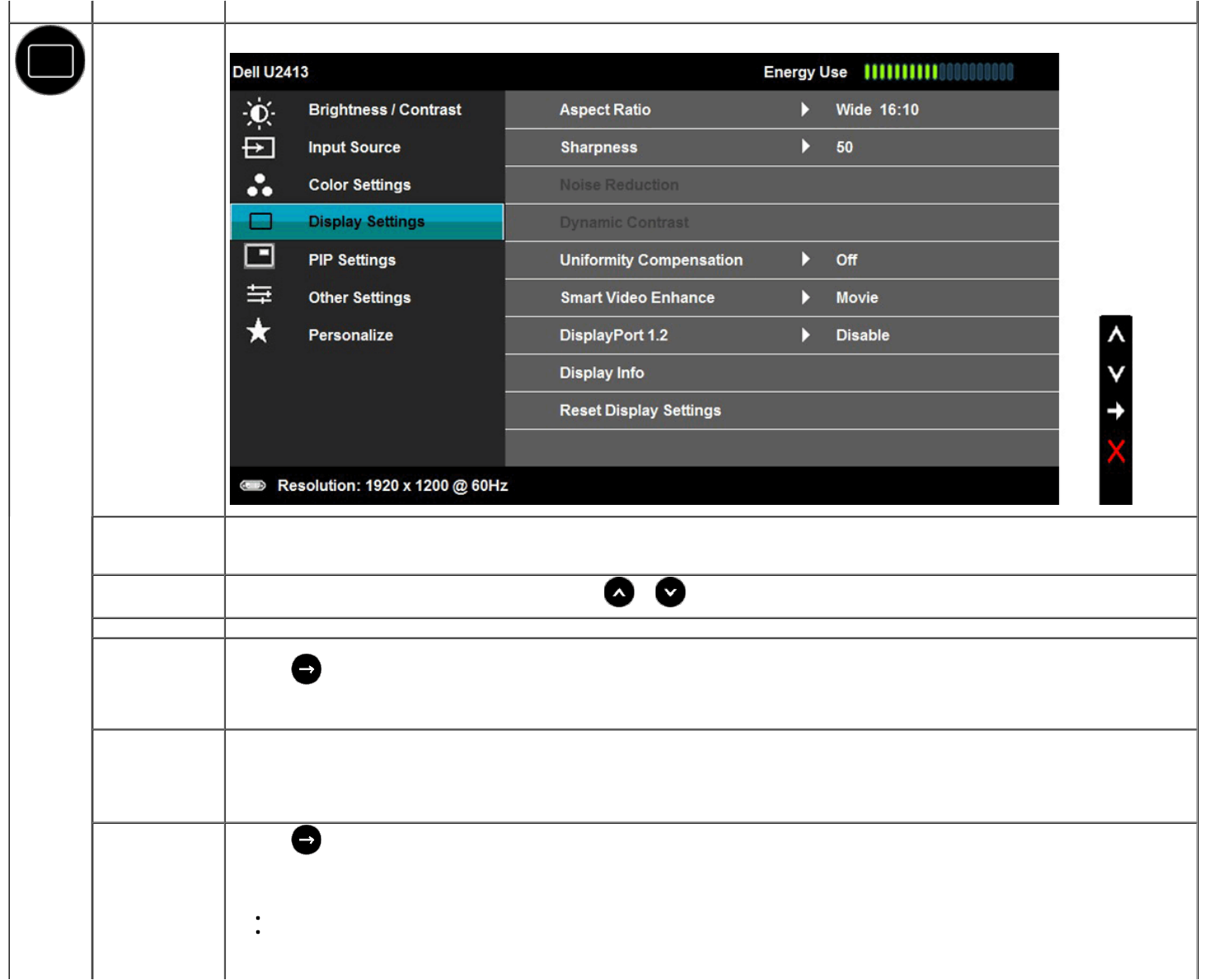The height and width of the screenshot is (980, 1207).
Task: Click the large Display Settings icon in the left column
Action: point(50,60)
